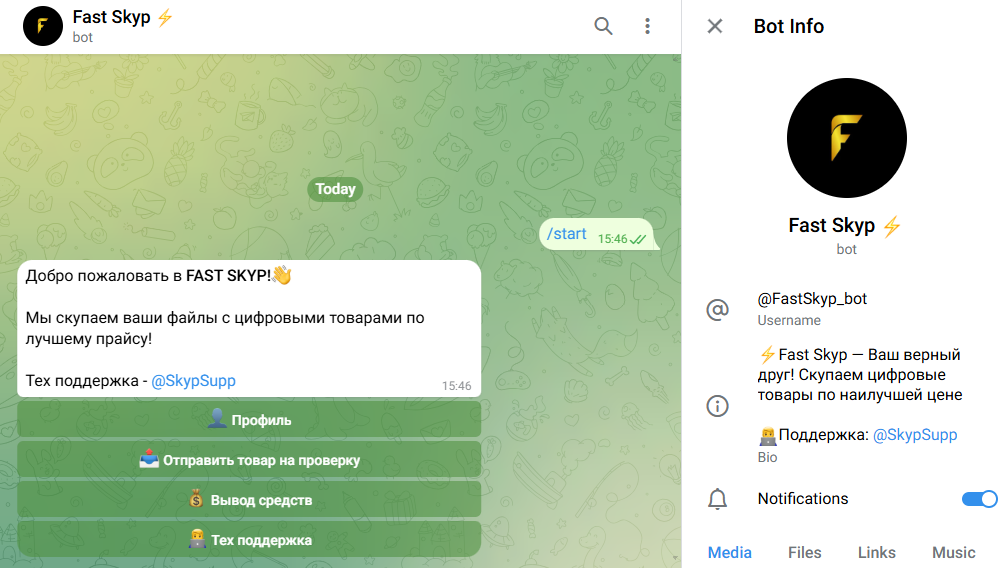Click the Тех поддержка bot button
1005x568 pixels.
(249, 540)
